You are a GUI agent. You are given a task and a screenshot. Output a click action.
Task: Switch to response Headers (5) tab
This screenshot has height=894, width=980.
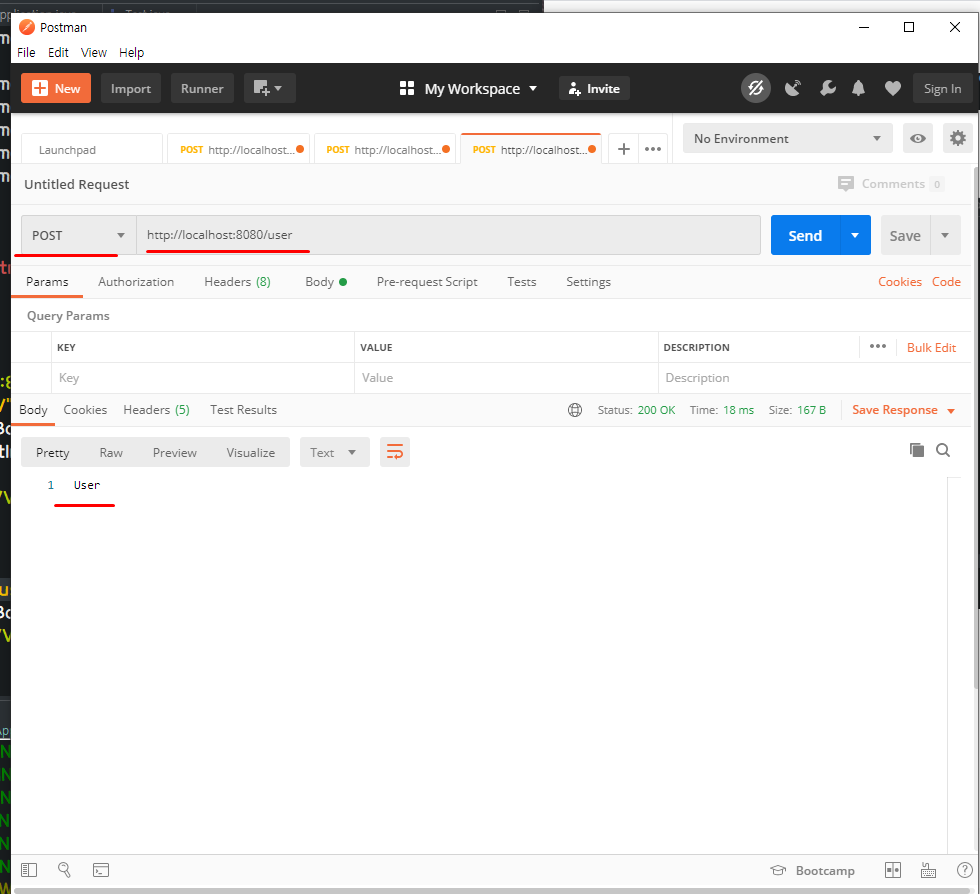(x=156, y=410)
